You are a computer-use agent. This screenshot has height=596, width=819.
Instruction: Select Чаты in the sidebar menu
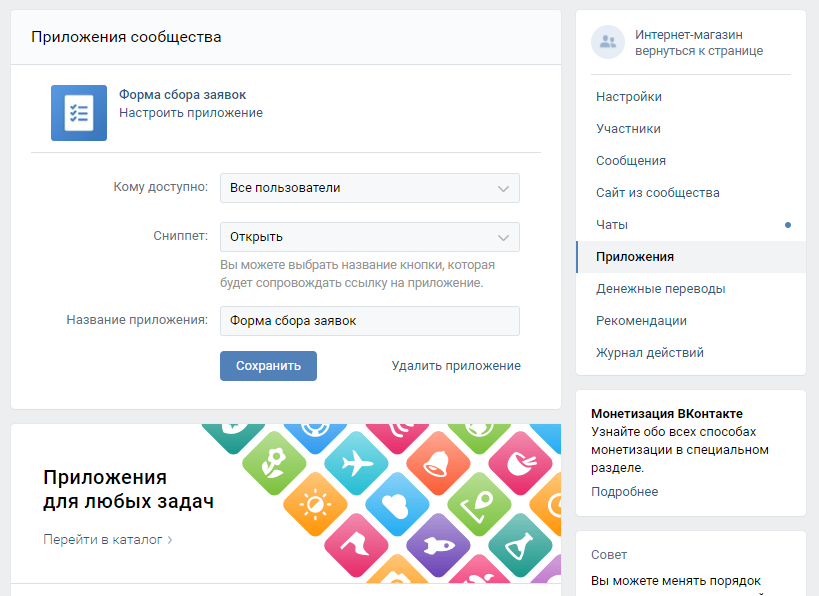pyautogui.click(x=612, y=225)
